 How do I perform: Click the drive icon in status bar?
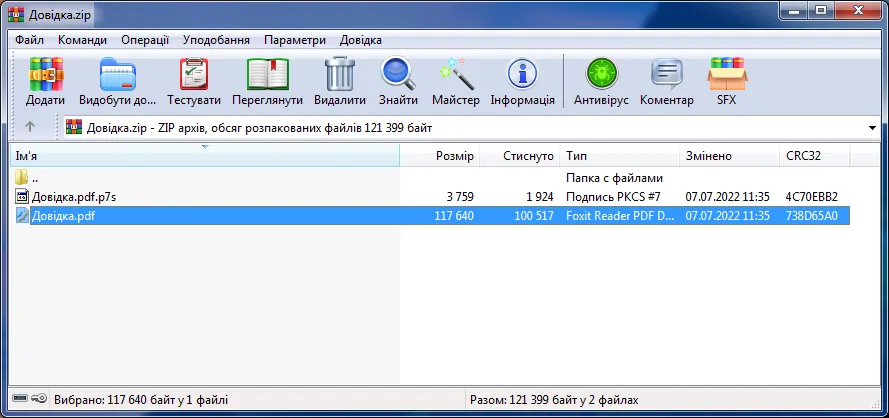pos(20,399)
